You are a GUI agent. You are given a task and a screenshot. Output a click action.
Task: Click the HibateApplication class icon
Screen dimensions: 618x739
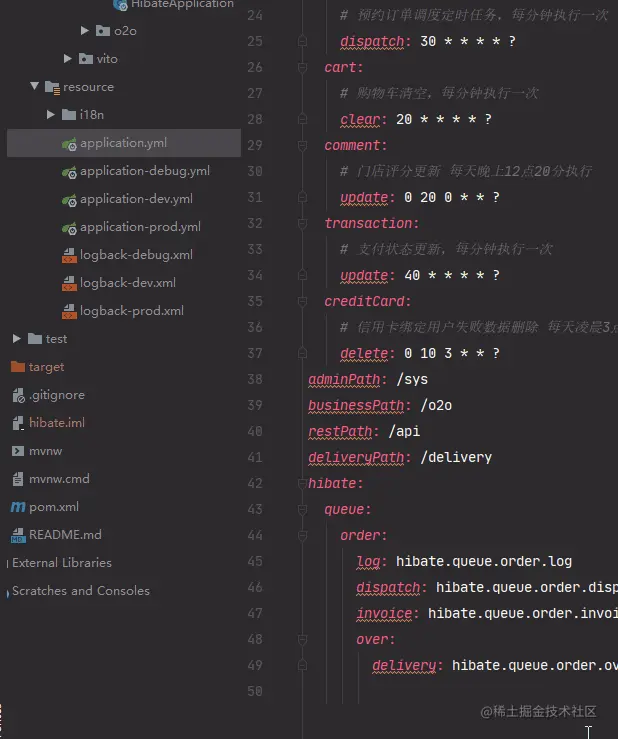coord(120,4)
